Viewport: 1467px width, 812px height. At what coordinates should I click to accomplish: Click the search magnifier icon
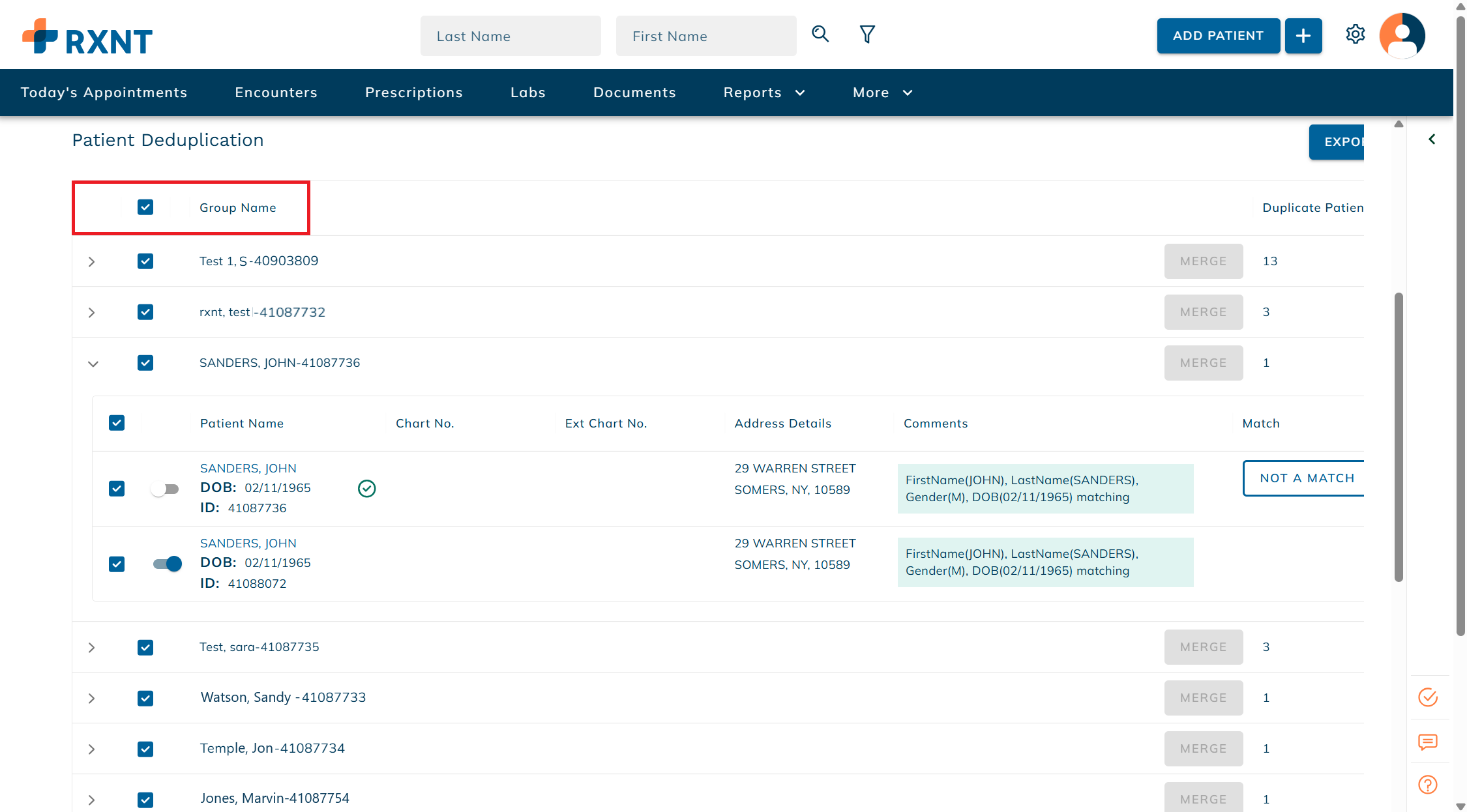pos(820,34)
